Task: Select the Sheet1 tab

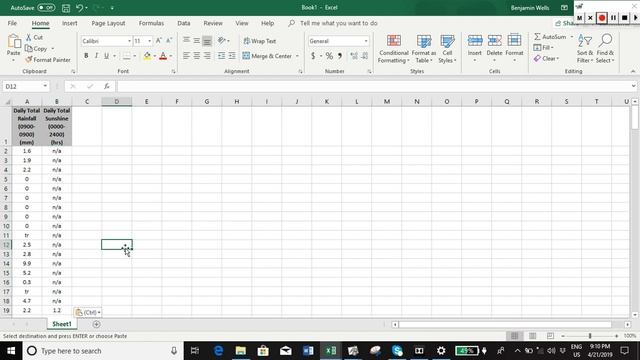Action: point(62,324)
